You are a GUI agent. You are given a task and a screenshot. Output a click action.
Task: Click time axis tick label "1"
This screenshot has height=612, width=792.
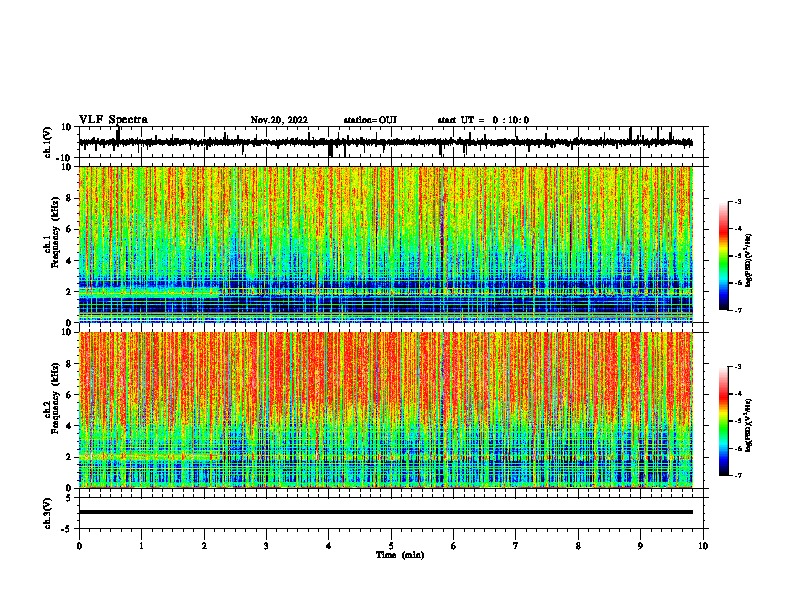[141, 546]
